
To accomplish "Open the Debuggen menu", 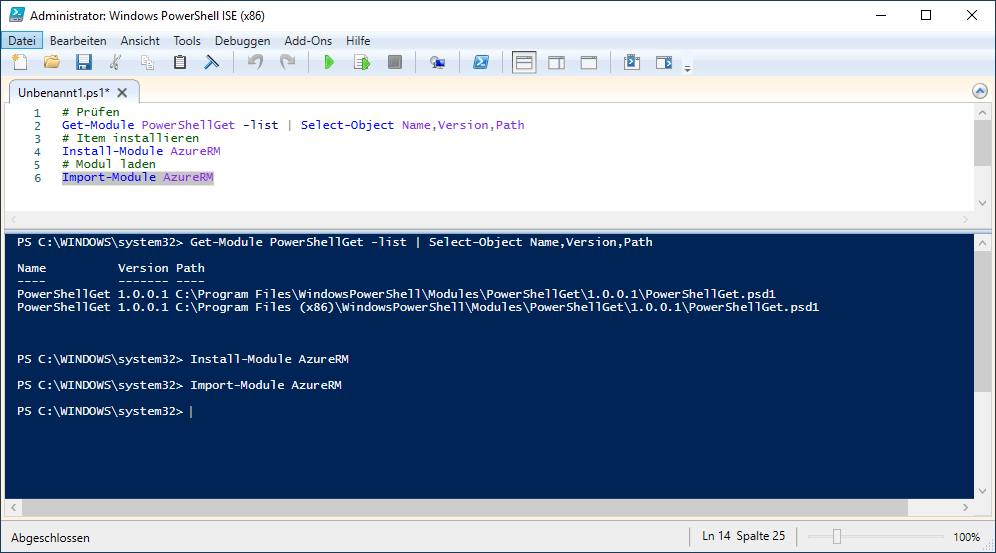I will coord(242,41).
